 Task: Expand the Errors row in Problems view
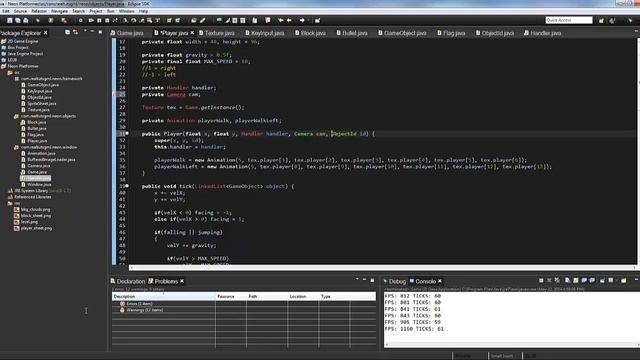[139, 304]
